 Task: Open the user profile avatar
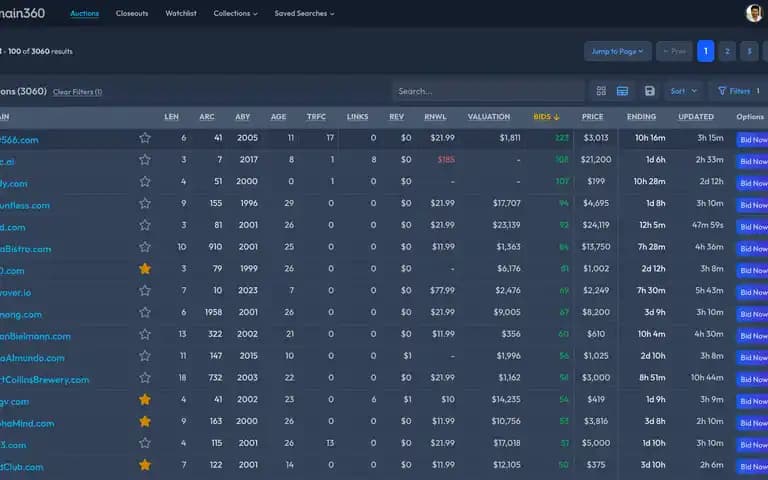pyautogui.click(x=754, y=13)
